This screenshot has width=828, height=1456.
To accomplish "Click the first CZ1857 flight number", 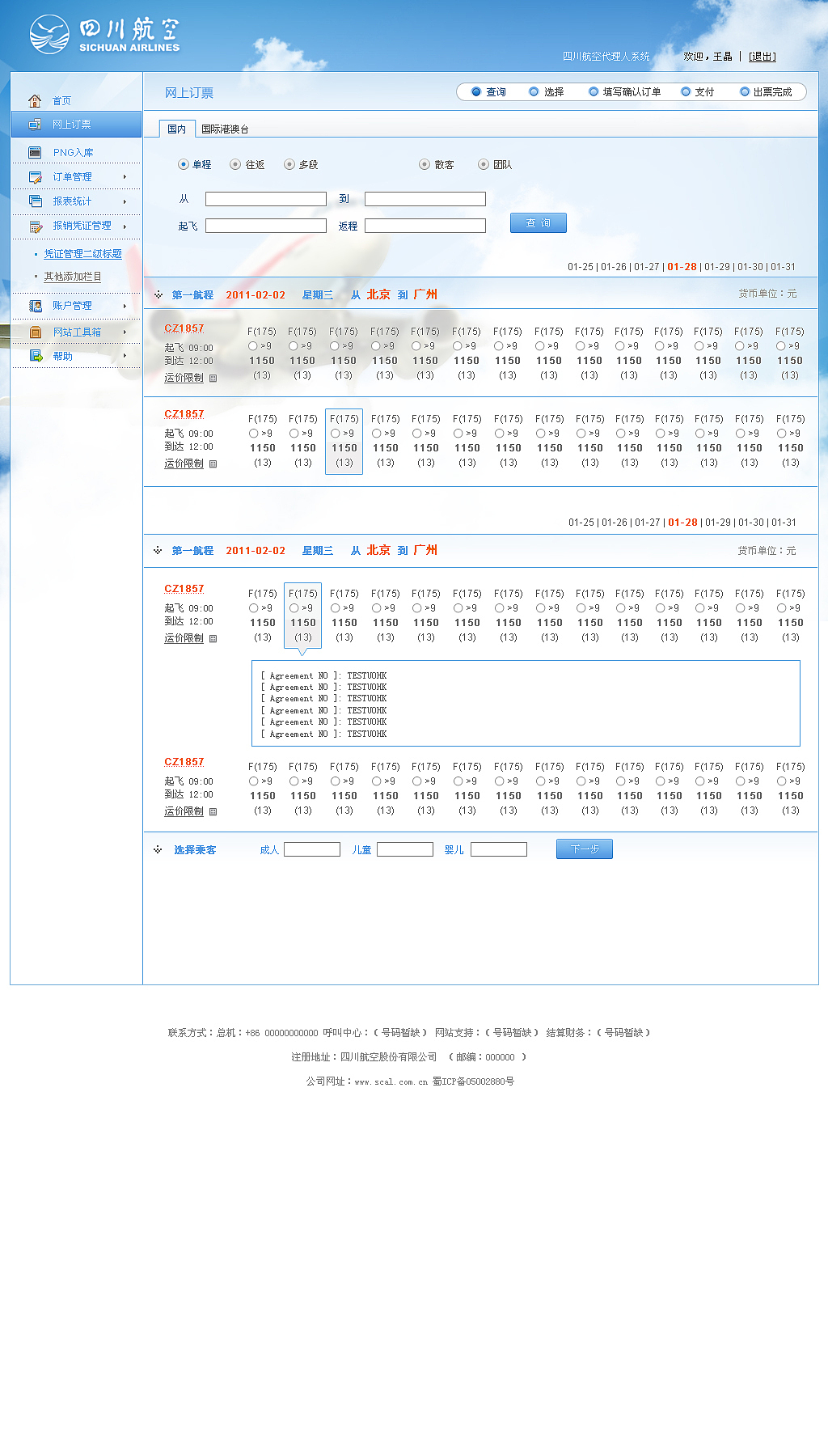I will point(184,328).
